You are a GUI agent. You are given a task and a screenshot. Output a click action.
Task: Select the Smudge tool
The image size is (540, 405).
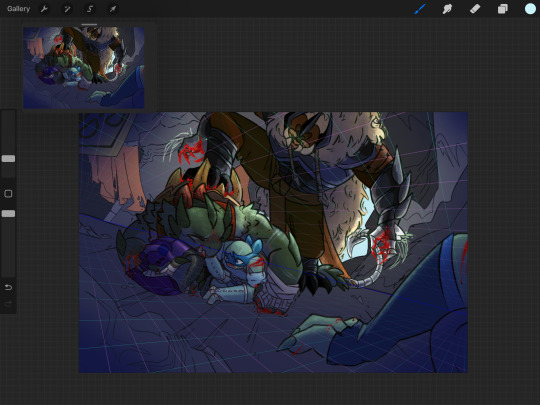(447, 9)
